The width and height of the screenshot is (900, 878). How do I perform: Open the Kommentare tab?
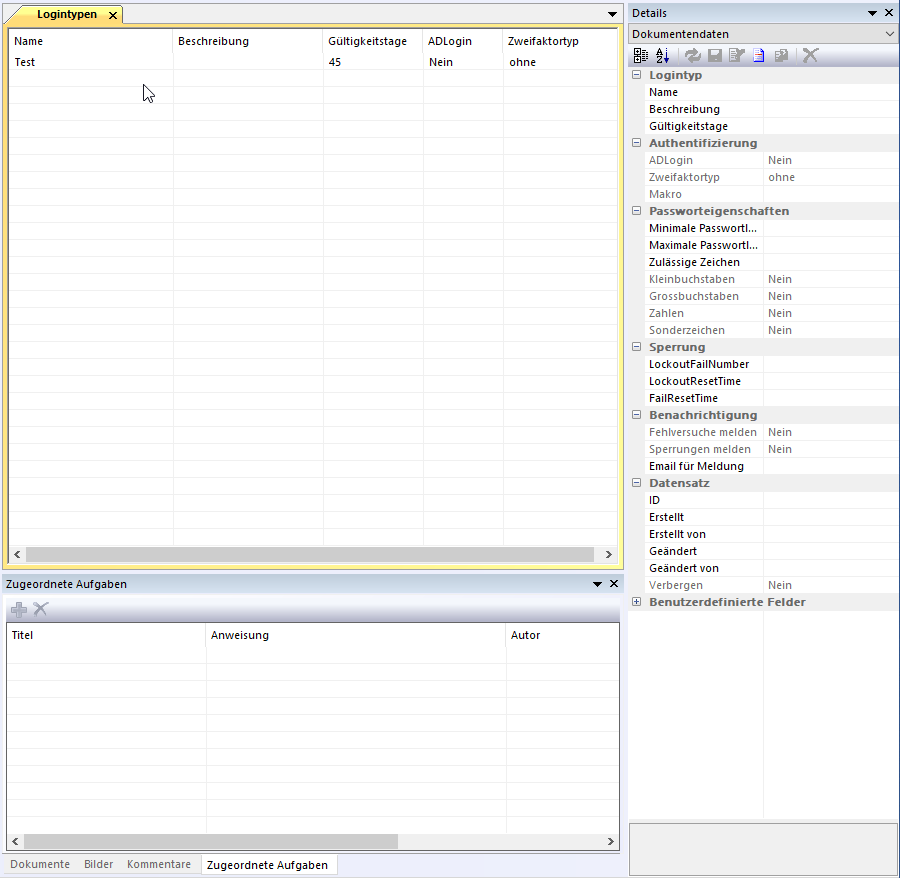point(158,864)
